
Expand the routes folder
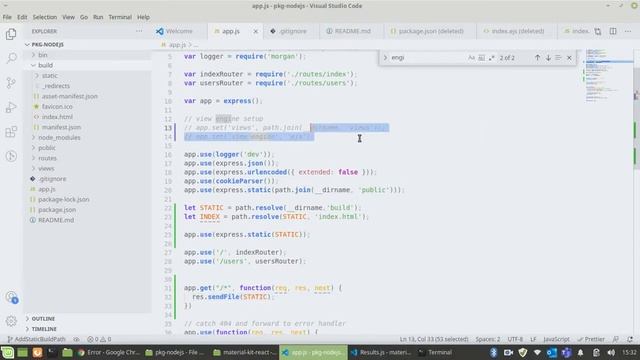click(x=47, y=158)
